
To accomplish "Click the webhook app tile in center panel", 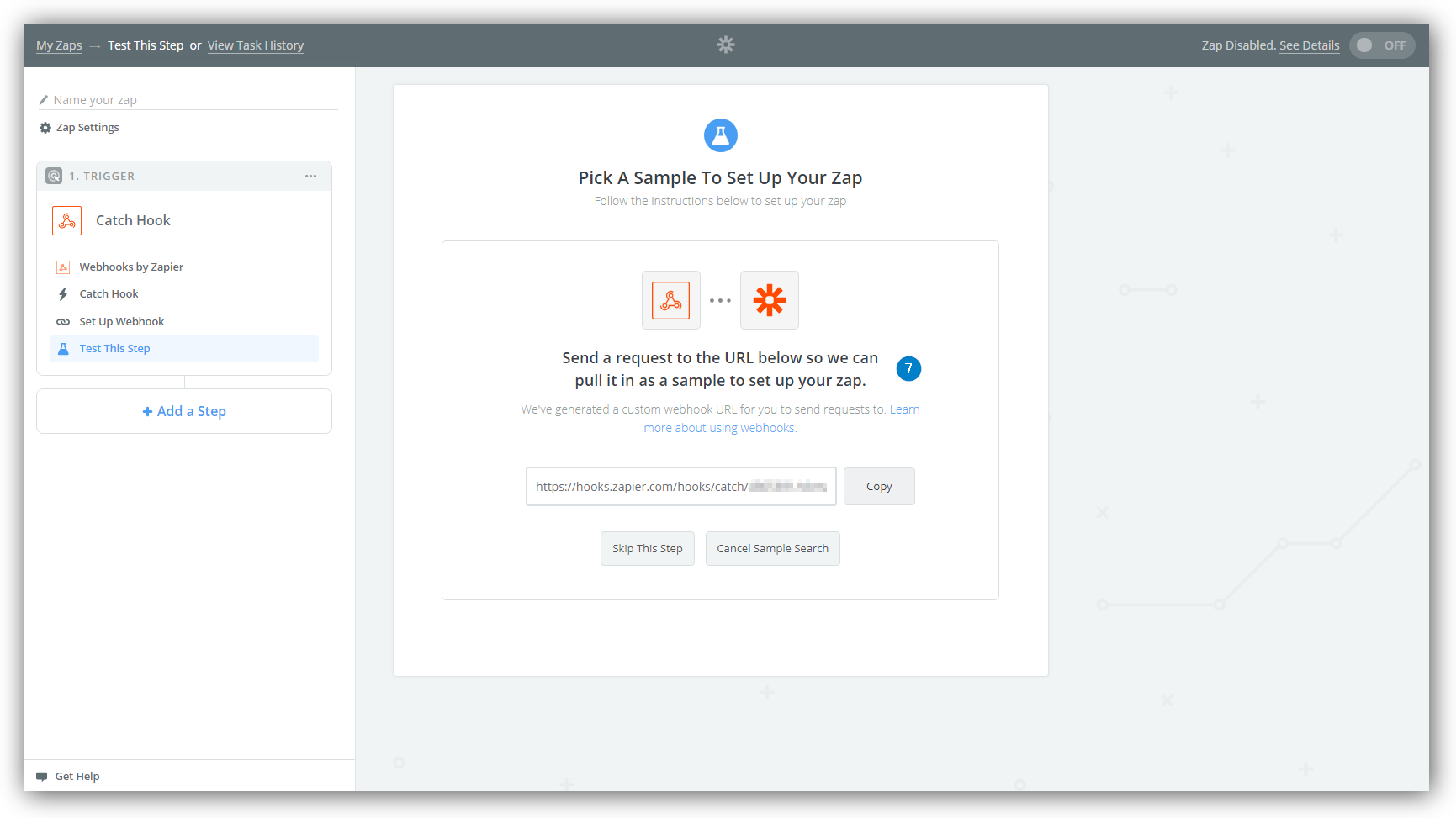I will tap(671, 300).
